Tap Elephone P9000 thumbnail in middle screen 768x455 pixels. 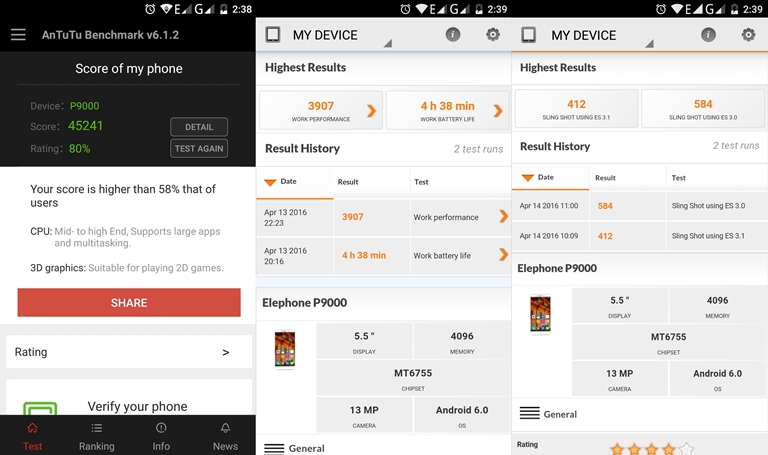285,349
